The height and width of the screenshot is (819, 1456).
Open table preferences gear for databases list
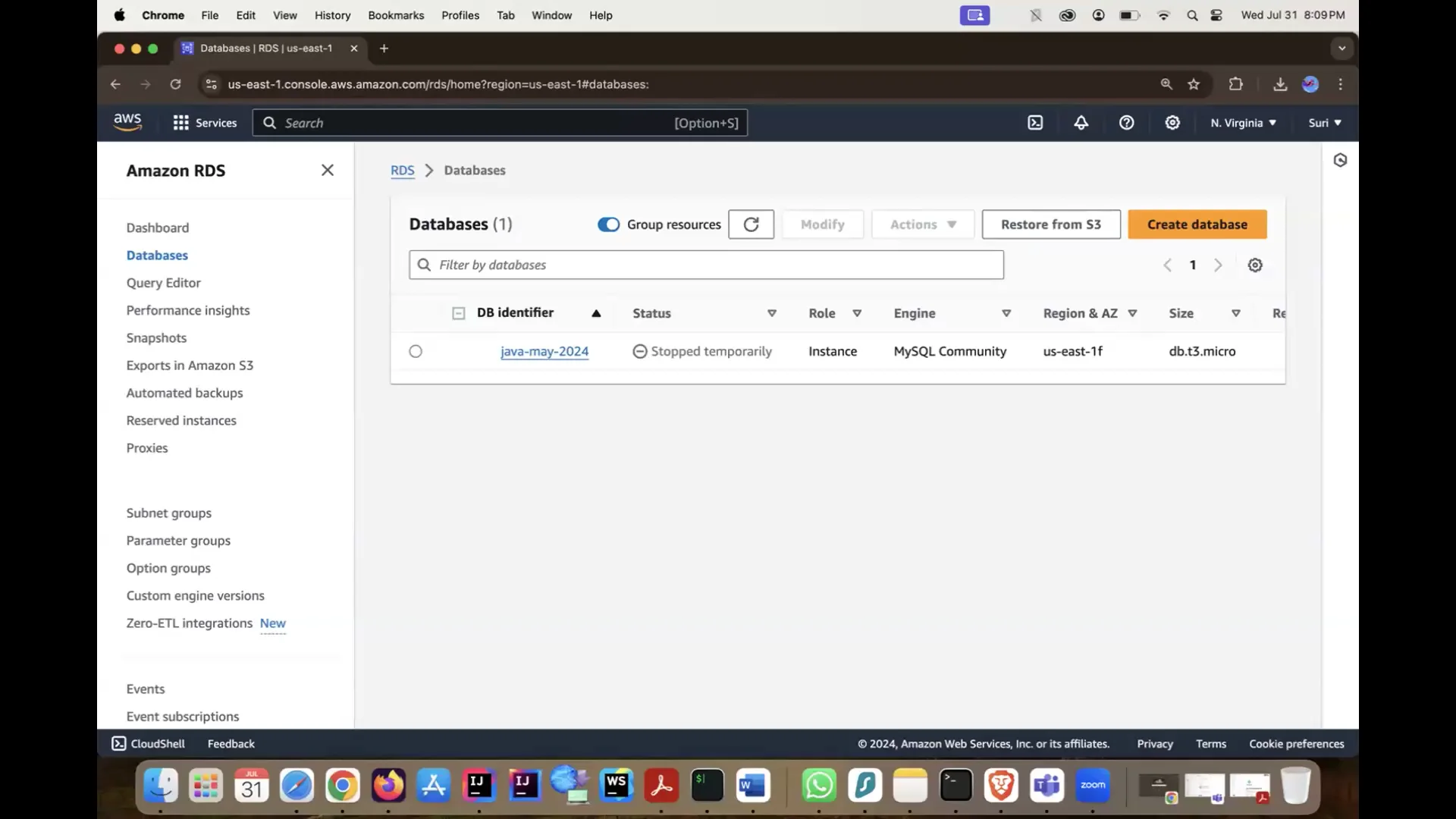coord(1254,265)
